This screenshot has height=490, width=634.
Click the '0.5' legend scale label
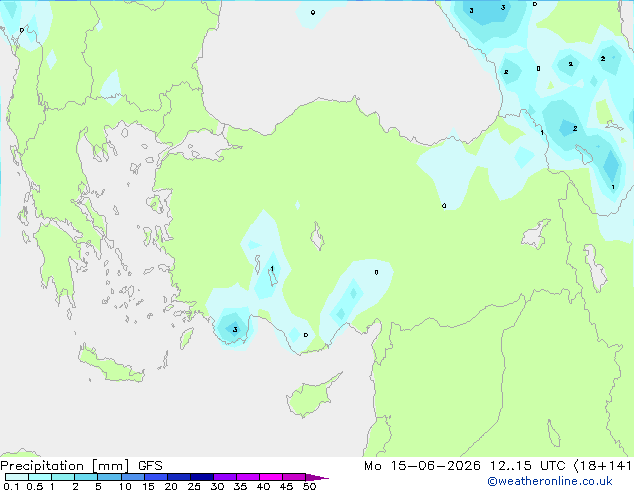[x=35, y=486]
